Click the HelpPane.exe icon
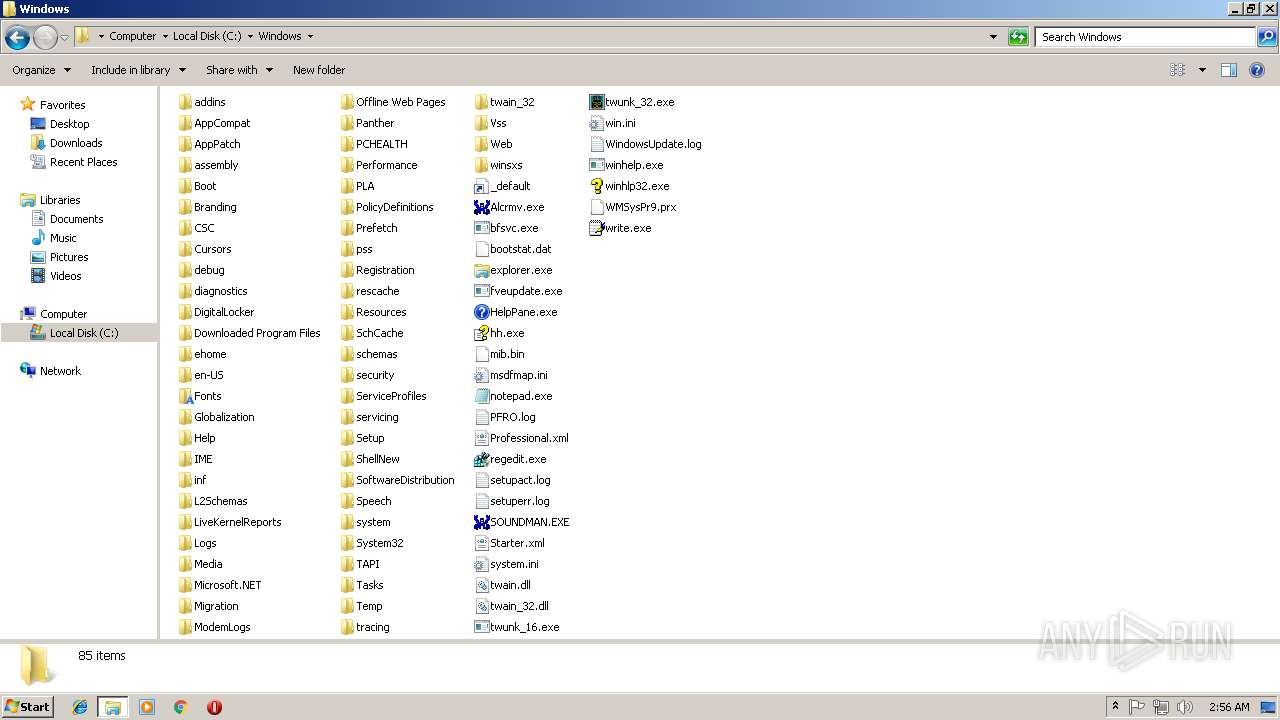Image resolution: width=1280 pixels, height=720 pixels. (482, 312)
